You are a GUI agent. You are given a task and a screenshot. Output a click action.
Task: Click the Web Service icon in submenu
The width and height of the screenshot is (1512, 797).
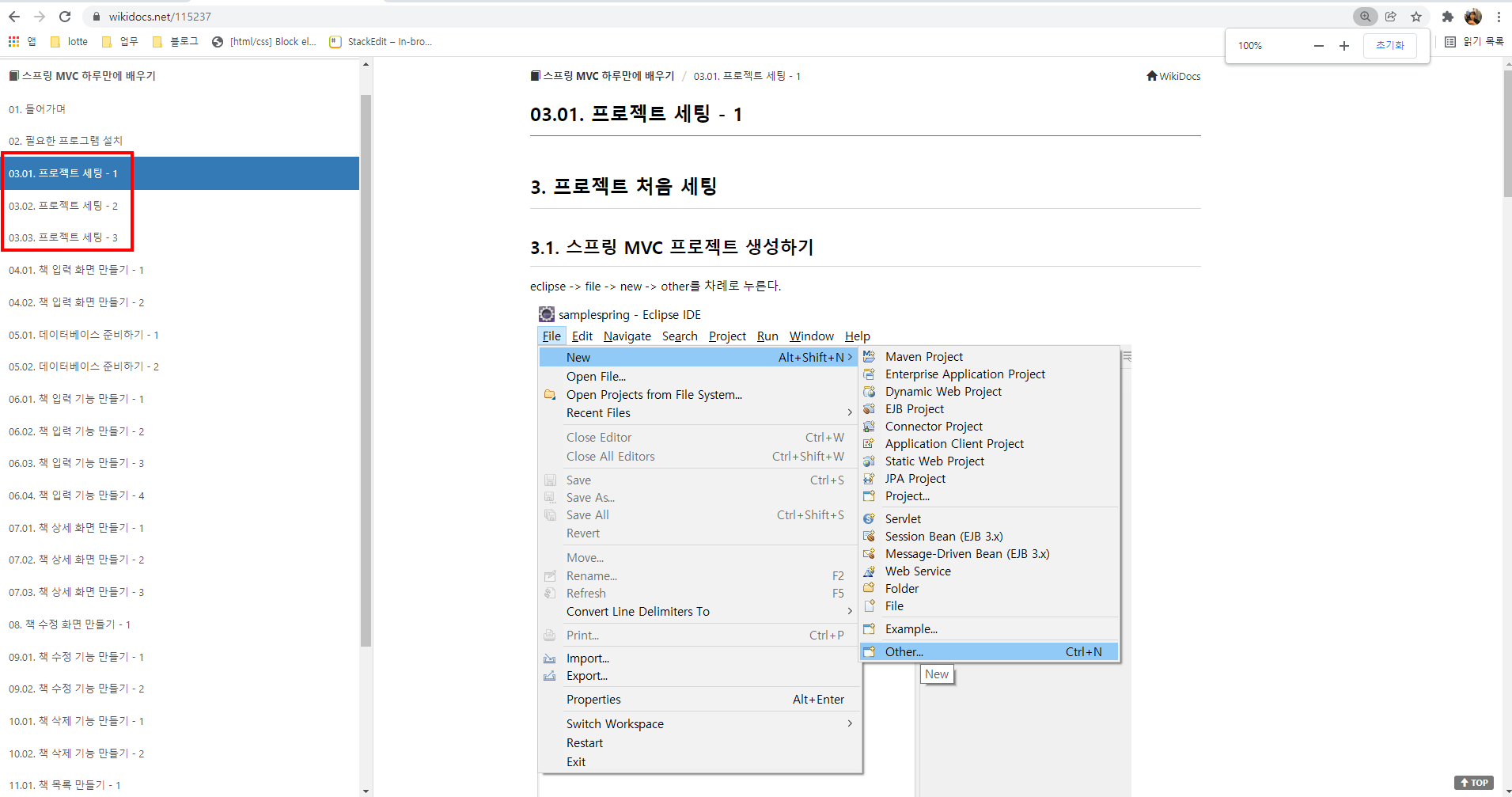coord(869,571)
